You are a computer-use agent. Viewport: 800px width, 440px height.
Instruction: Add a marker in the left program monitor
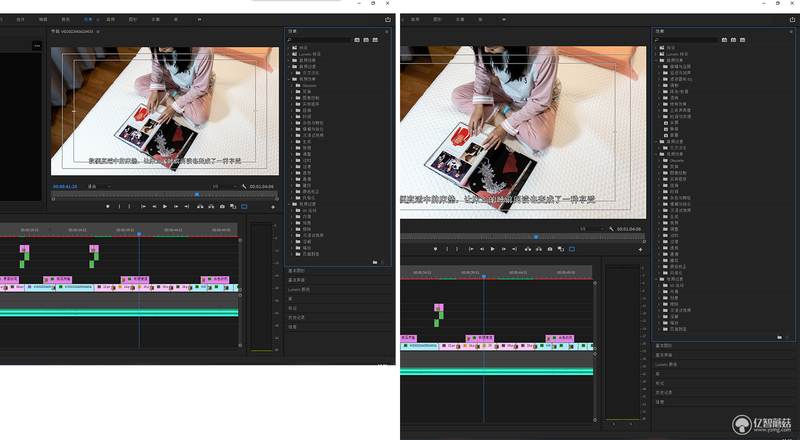pos(108,207)
